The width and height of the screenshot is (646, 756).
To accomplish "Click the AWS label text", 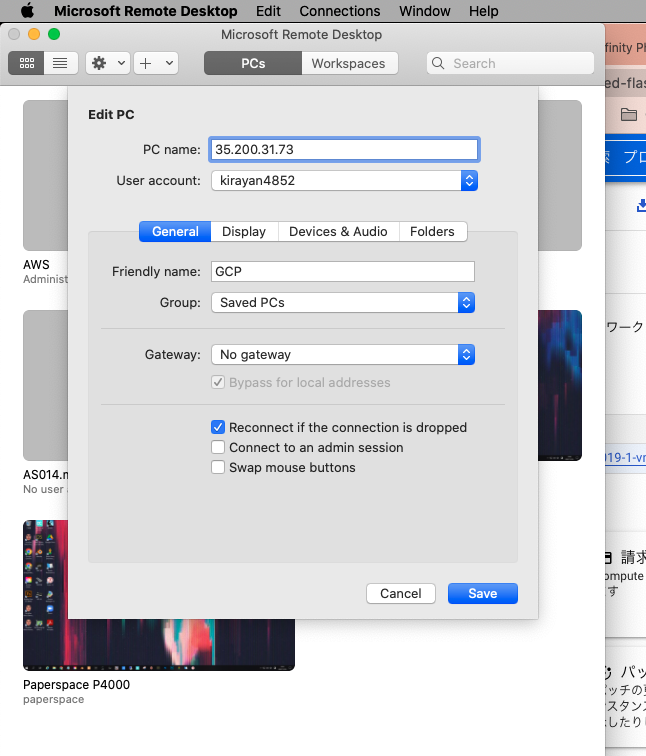I will coord(36,265).
